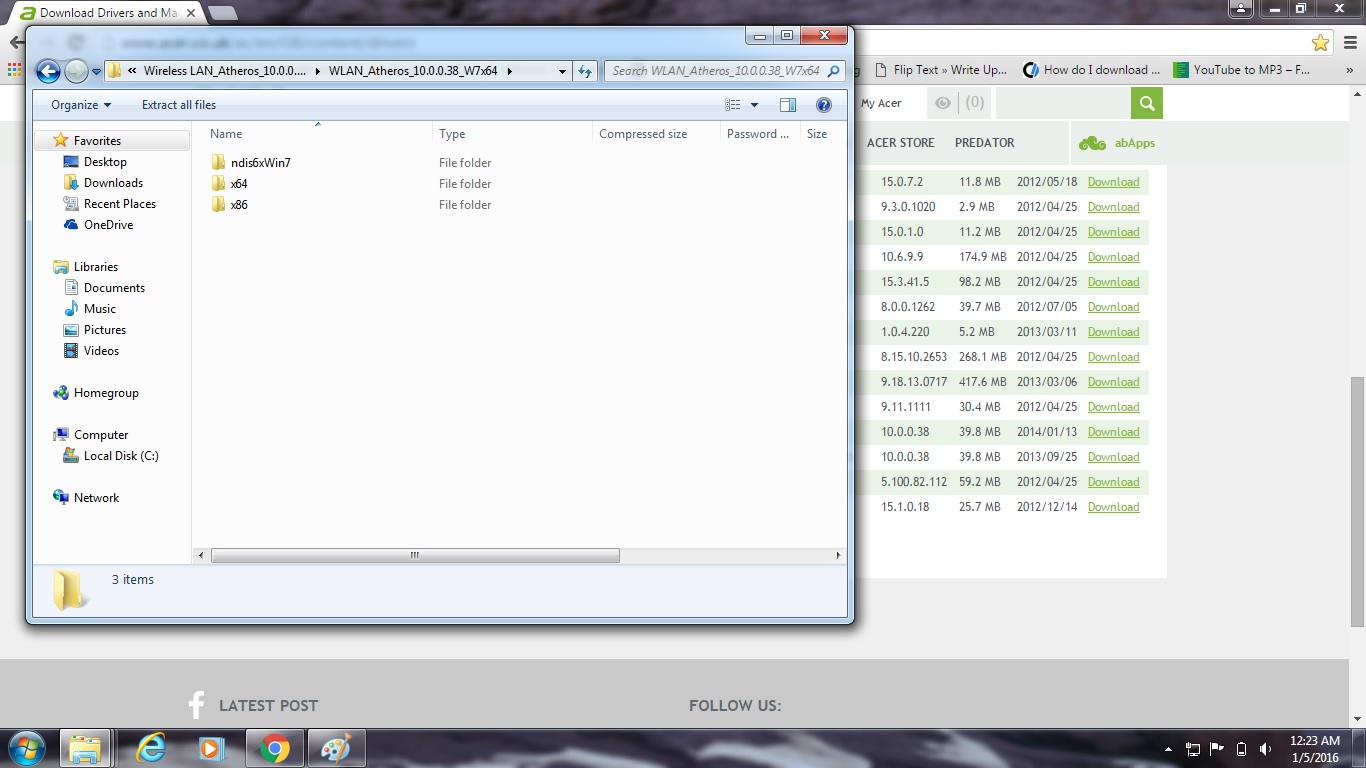Viewport: 1366px width, 768px height.
Task: Click the Facebook icon beside LATEST POST
Action: pyautogui.click(x=197, y=705)
